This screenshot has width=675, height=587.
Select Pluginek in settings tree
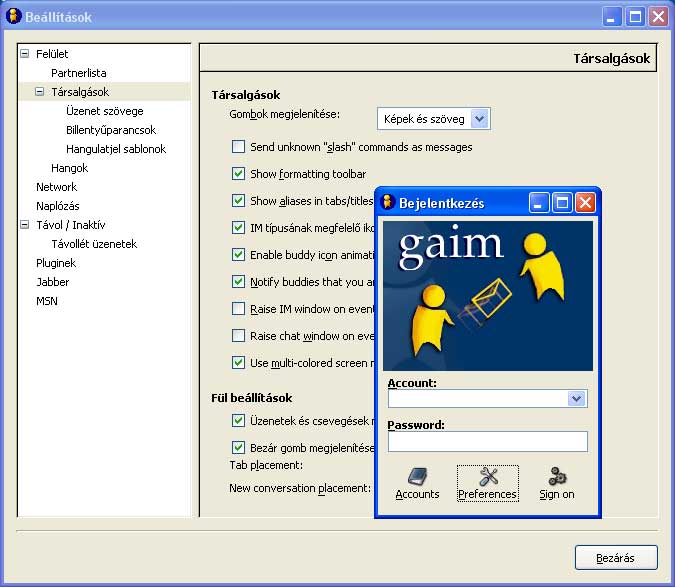click(56, 263)
